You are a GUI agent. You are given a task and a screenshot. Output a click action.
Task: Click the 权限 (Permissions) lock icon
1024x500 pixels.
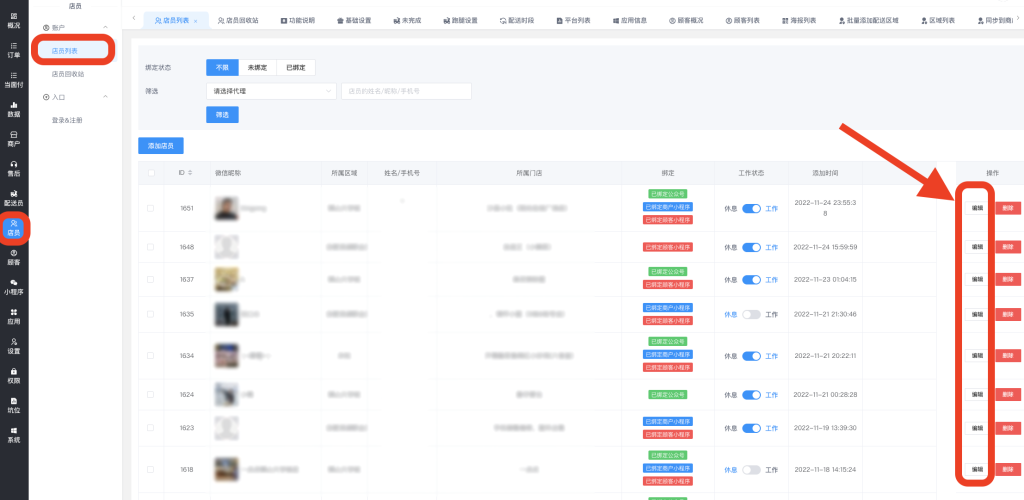coord(14,375)
